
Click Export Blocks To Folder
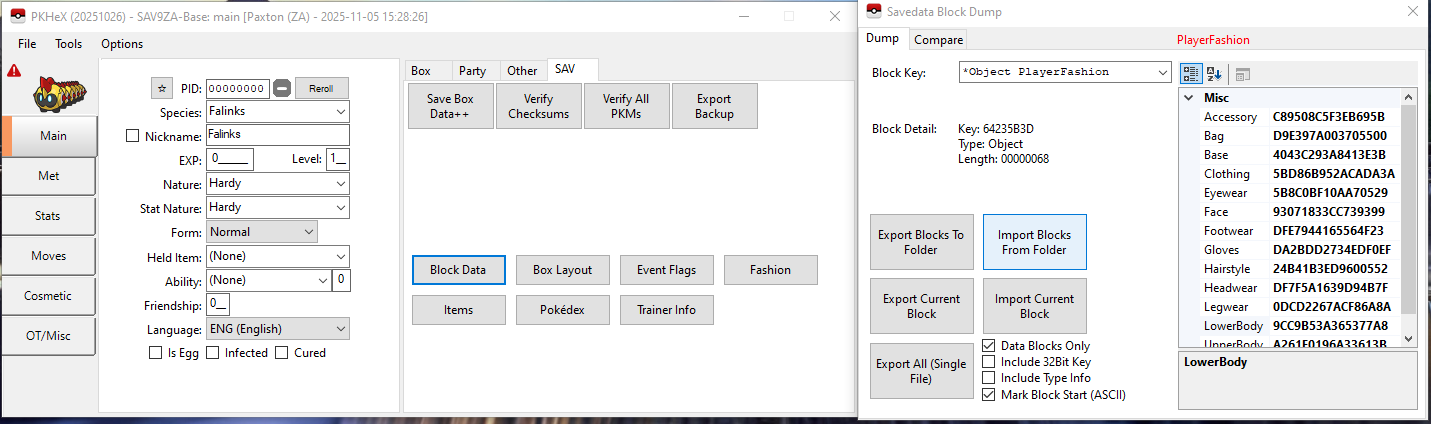(x=921, y=242)
